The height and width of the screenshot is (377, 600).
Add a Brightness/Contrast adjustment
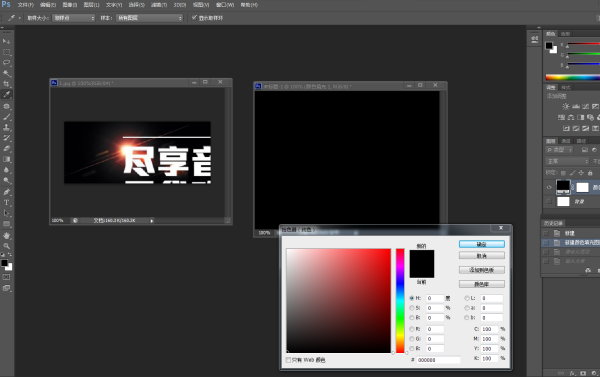tap(566, 106)
